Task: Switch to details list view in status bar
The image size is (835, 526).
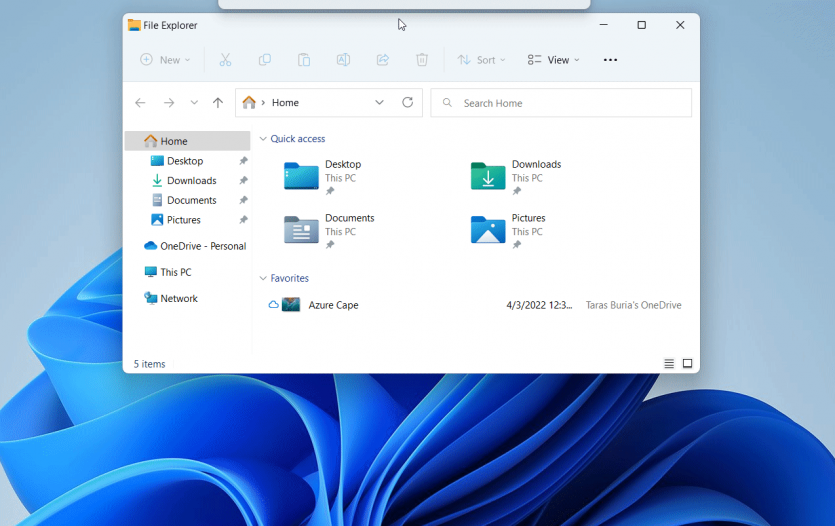Action: point(669,364)
